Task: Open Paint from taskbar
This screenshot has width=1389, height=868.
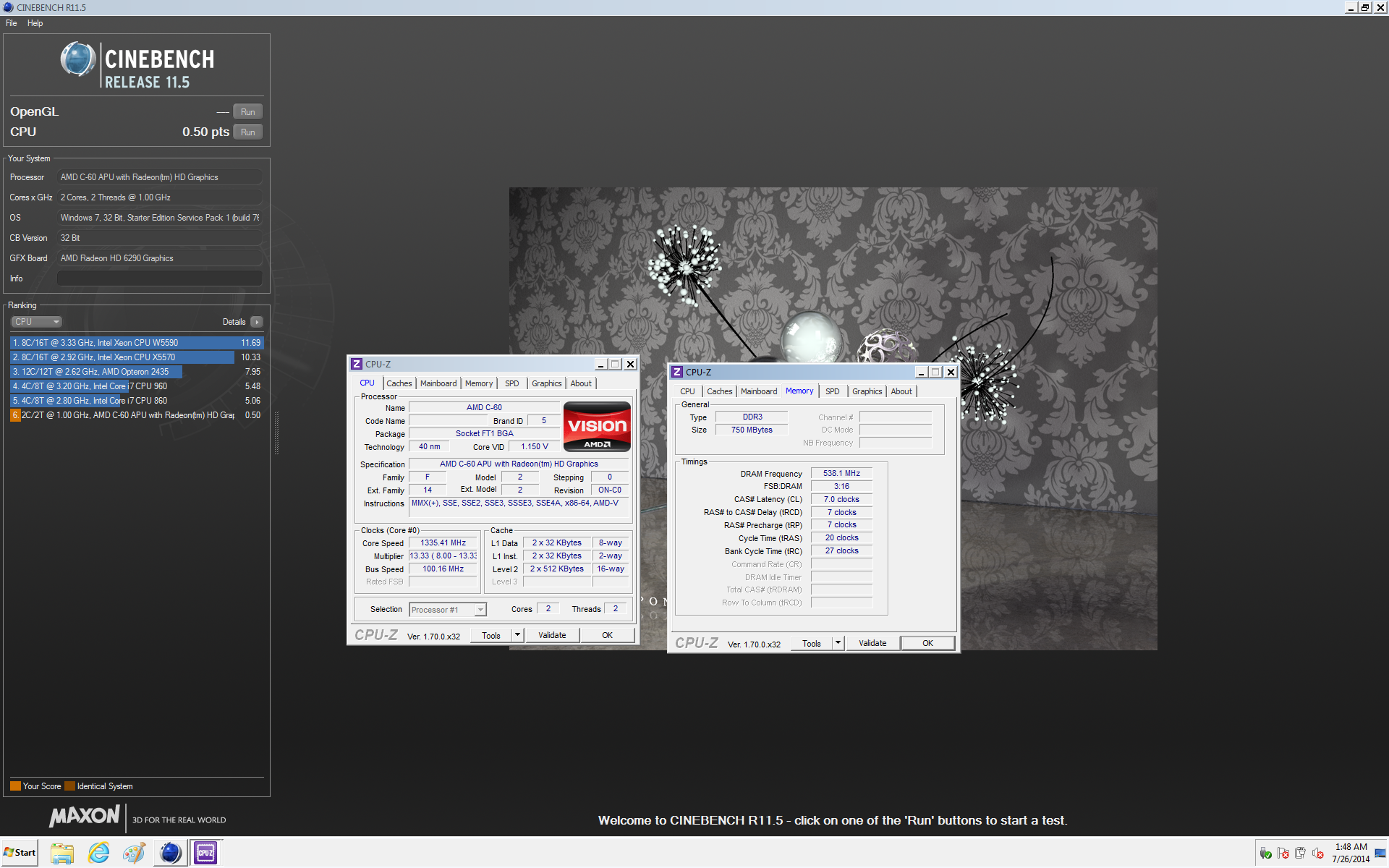Action: tap(135, 853)
